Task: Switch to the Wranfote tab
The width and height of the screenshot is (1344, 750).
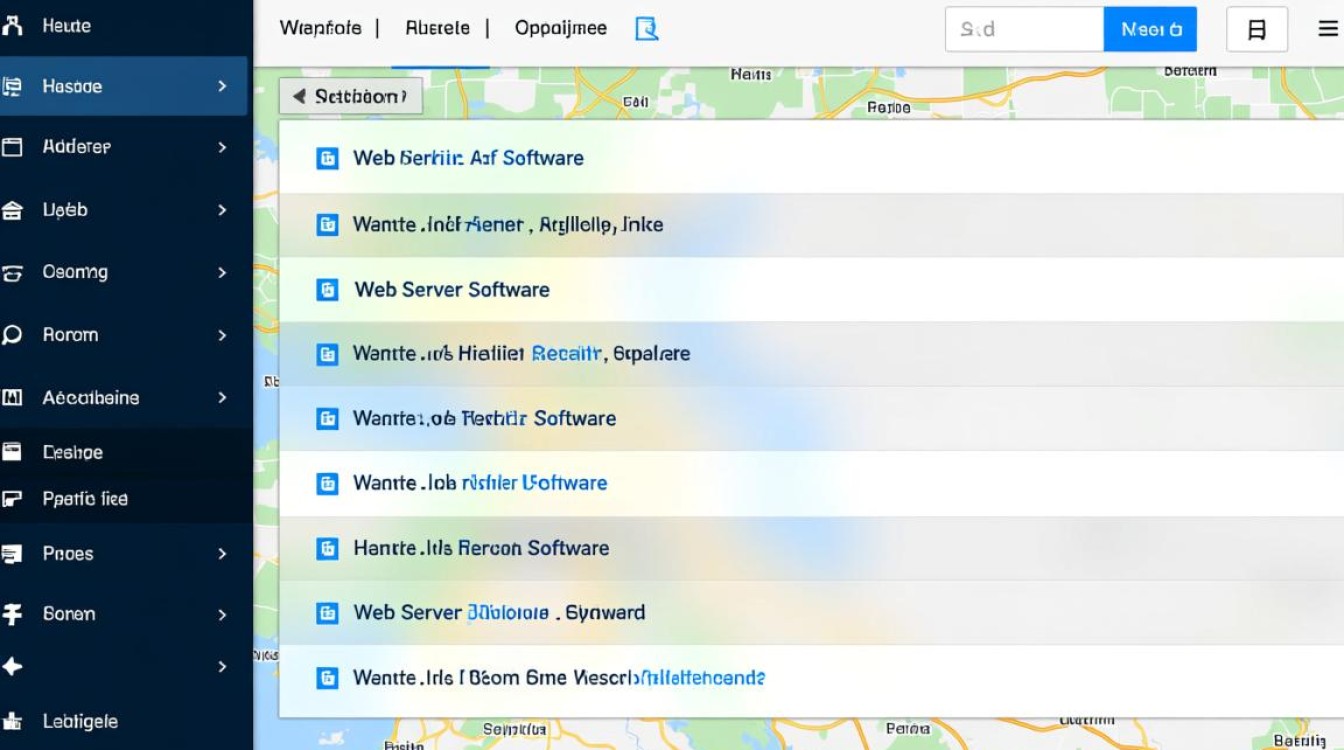Action: tap(320, 29)
